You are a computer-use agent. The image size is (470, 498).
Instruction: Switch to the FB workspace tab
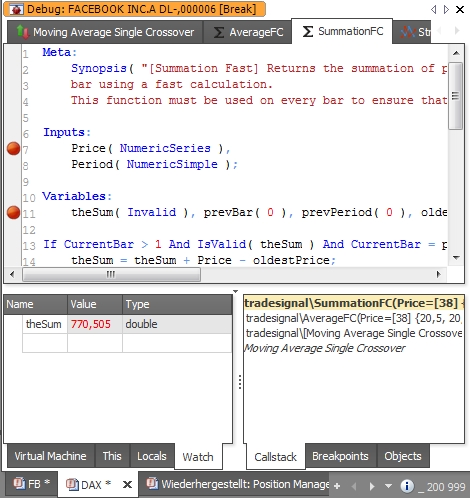click(x=31, y=484)
